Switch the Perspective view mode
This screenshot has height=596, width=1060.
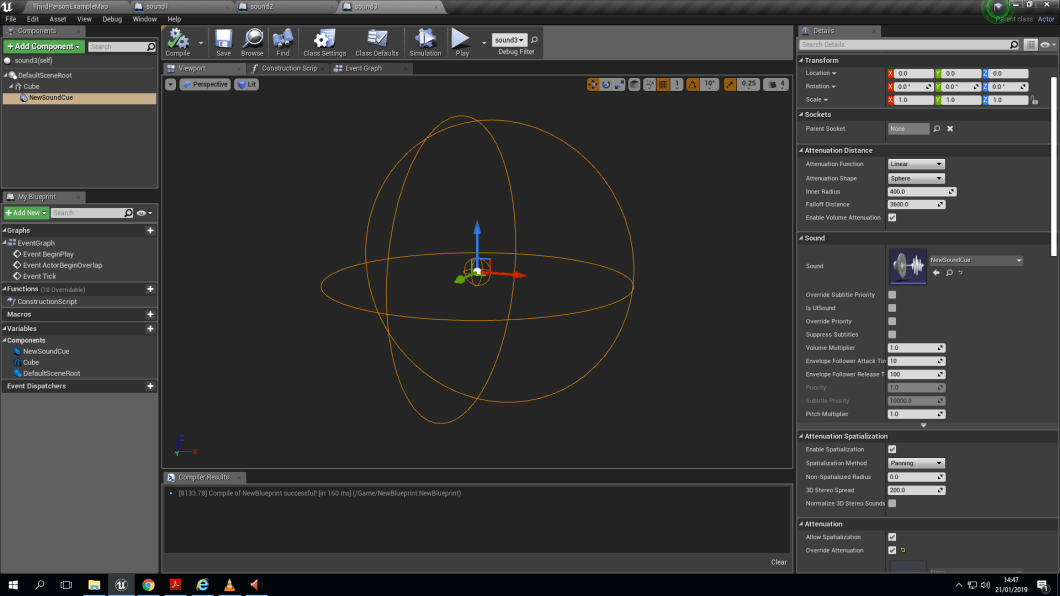coord(206,84)
